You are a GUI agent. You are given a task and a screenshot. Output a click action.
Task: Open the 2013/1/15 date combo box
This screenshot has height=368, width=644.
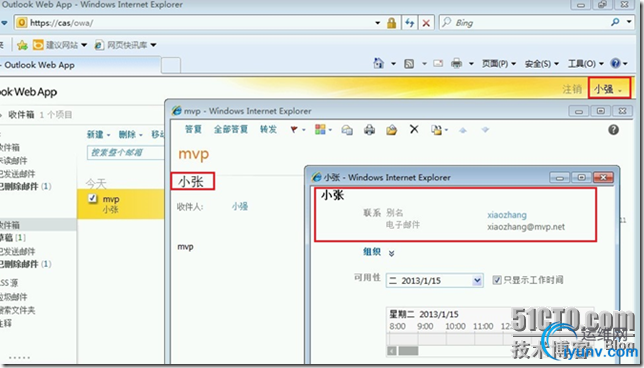[435, 281]
